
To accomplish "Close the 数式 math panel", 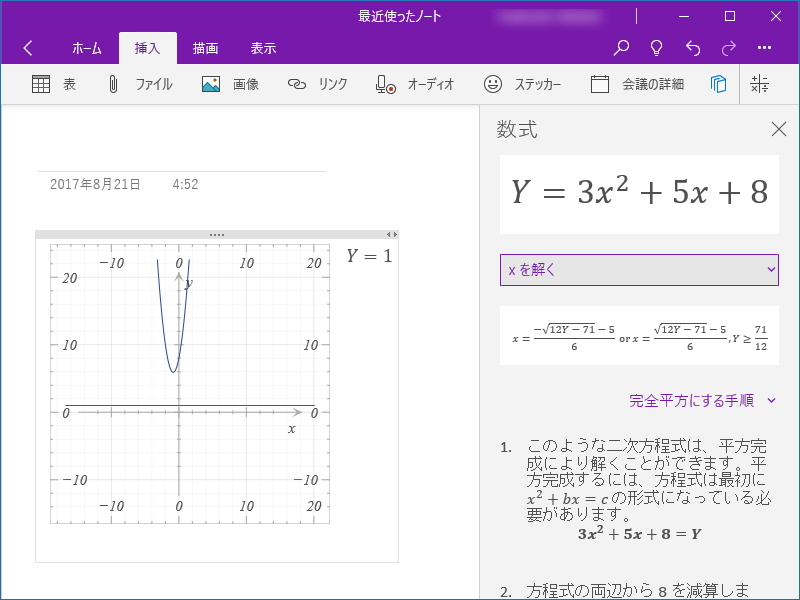I will [777, 129].
